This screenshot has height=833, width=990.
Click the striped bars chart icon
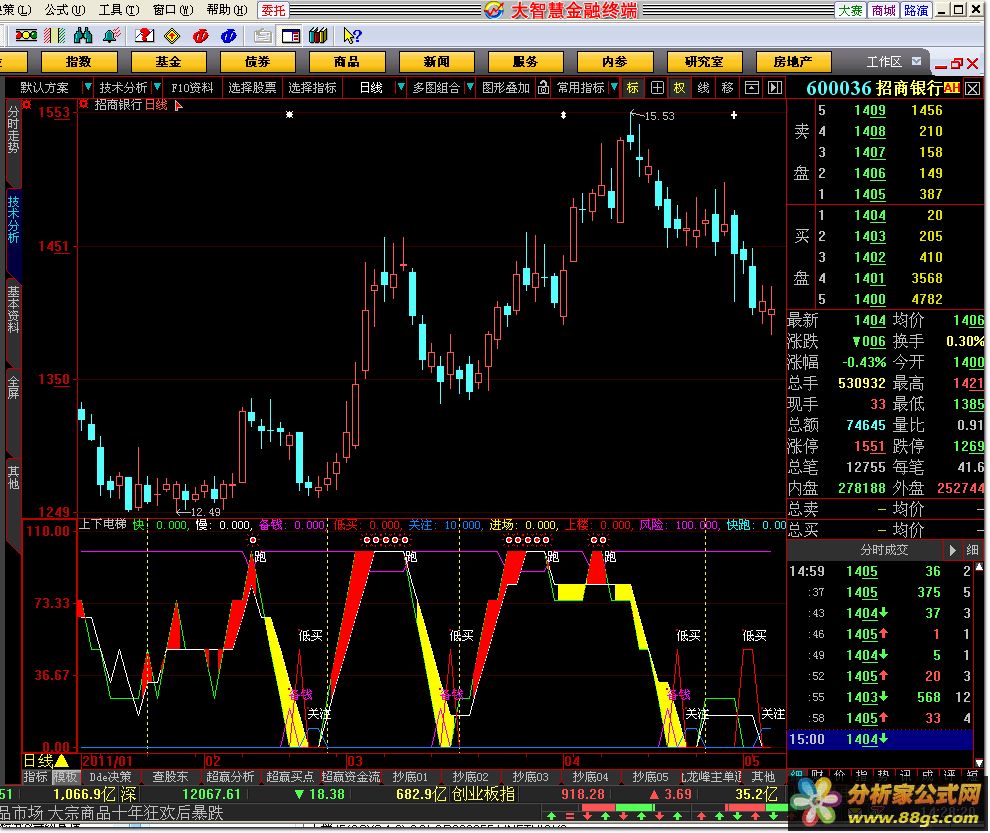tap(55, 36)
